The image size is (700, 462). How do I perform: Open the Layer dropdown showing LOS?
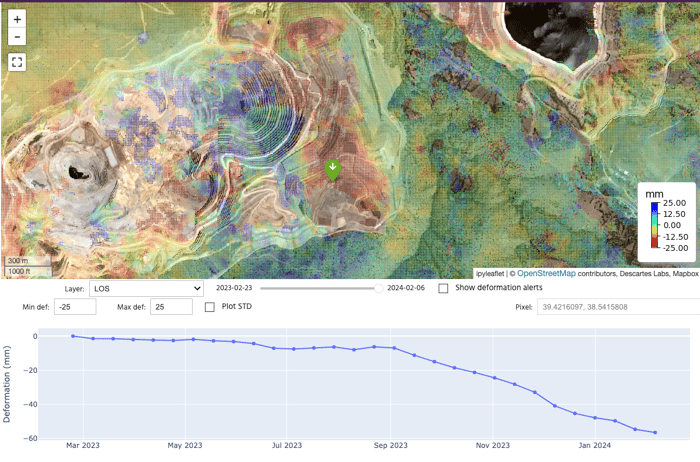tap(146, 288)
